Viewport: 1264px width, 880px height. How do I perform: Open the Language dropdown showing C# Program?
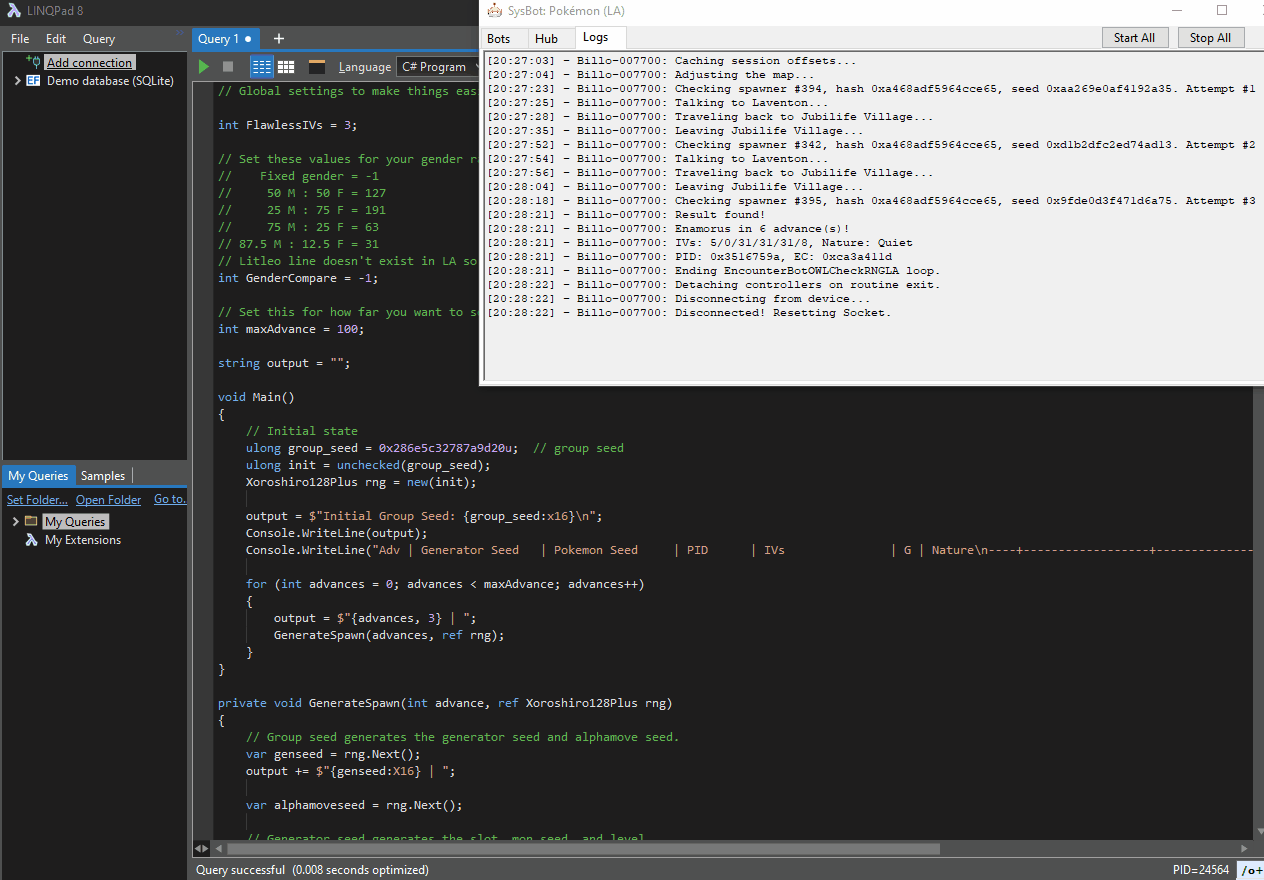point(437,67)
